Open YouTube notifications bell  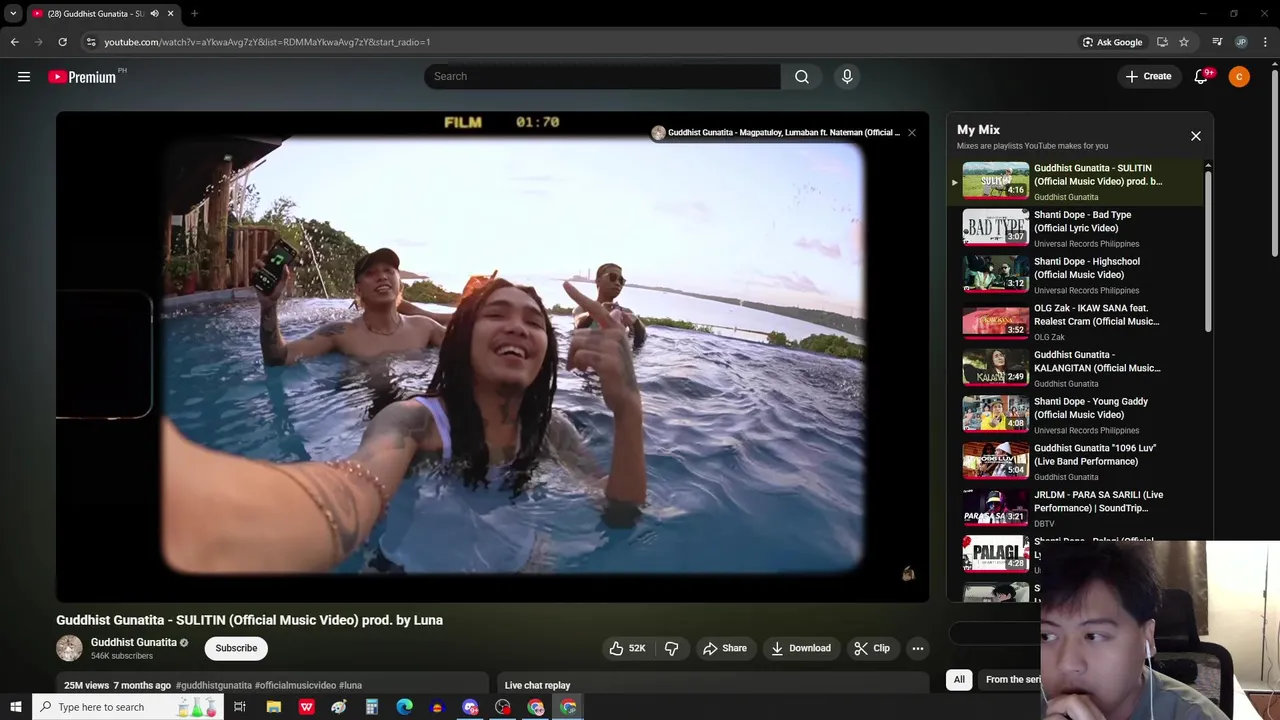pos(1201,76)
